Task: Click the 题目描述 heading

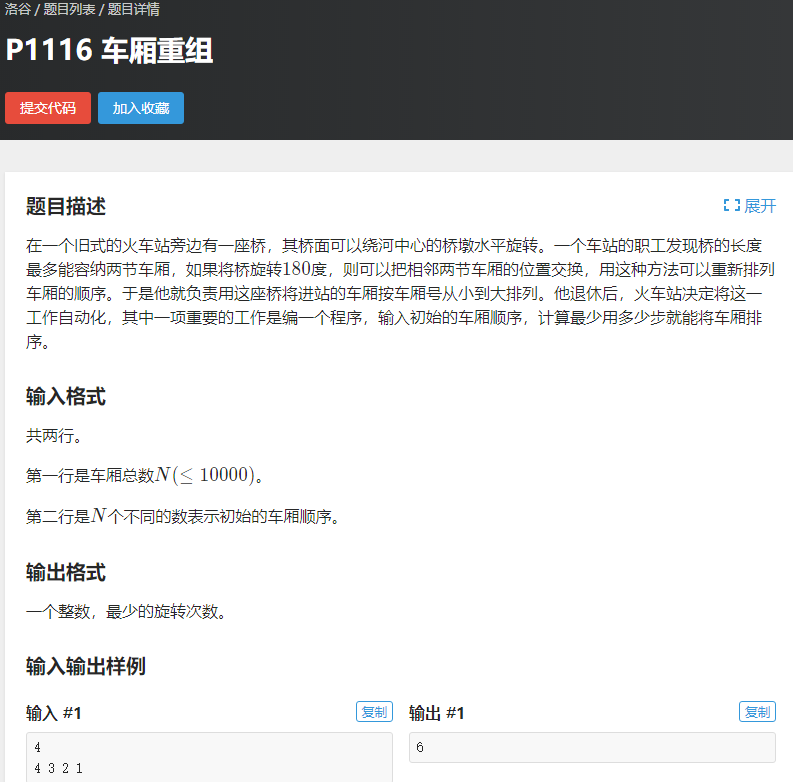Action: pyautogui.click(x=66, y=206)
